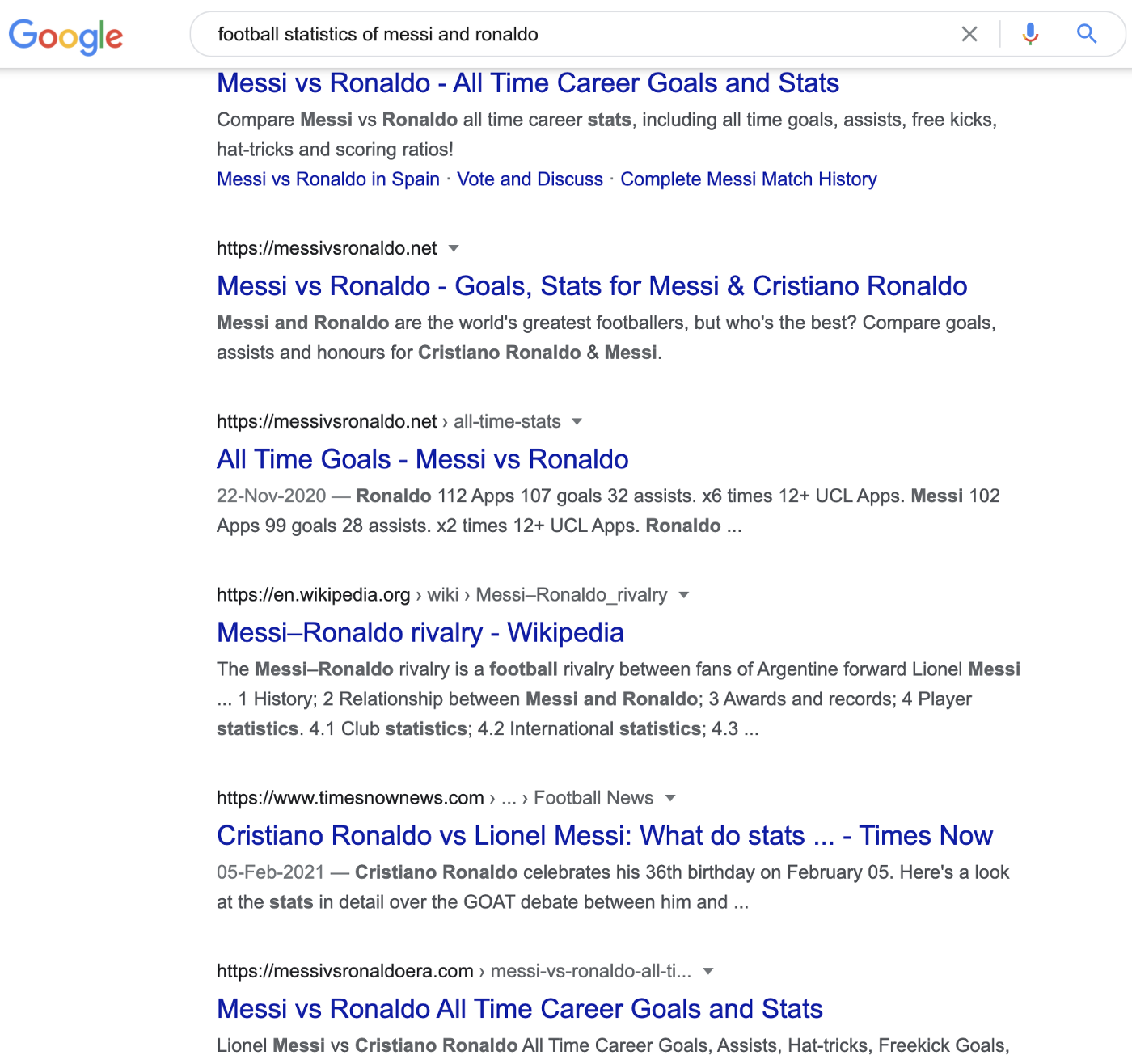Submit search using magnifying glass icon
This screenshot has height=1064, width=1132.
click(1087, 34)
